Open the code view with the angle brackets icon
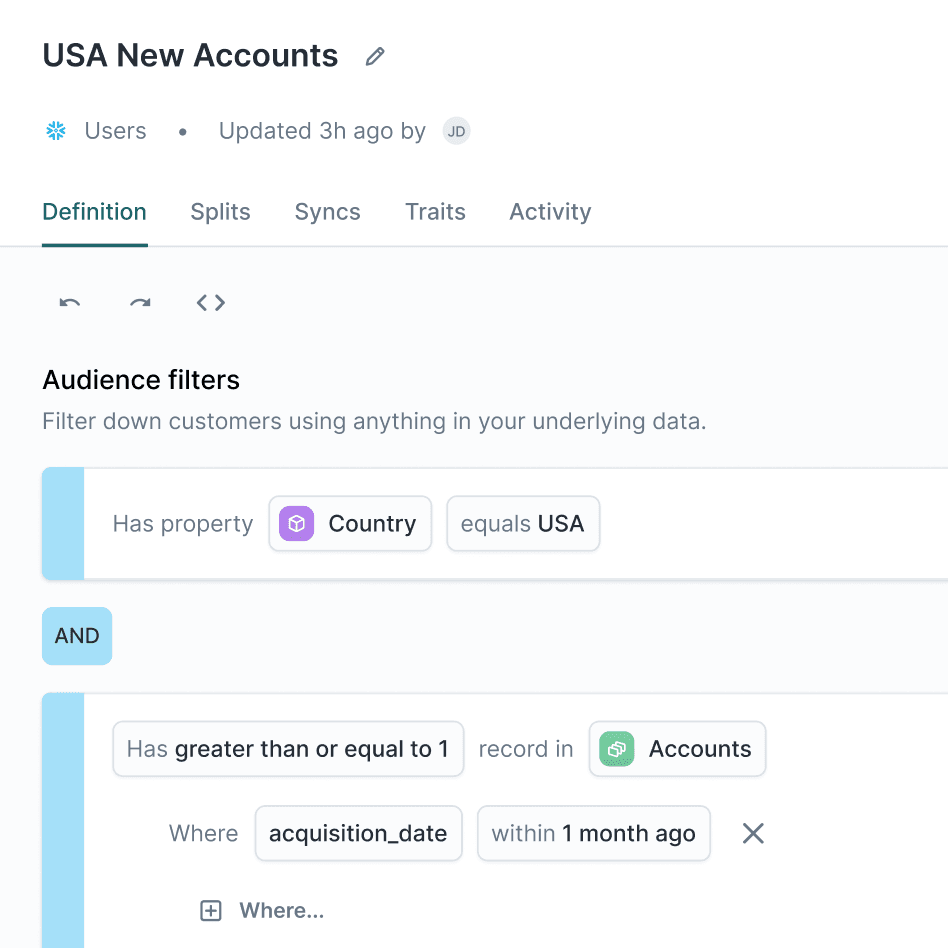The image size is (948, 948). point(210,303)
